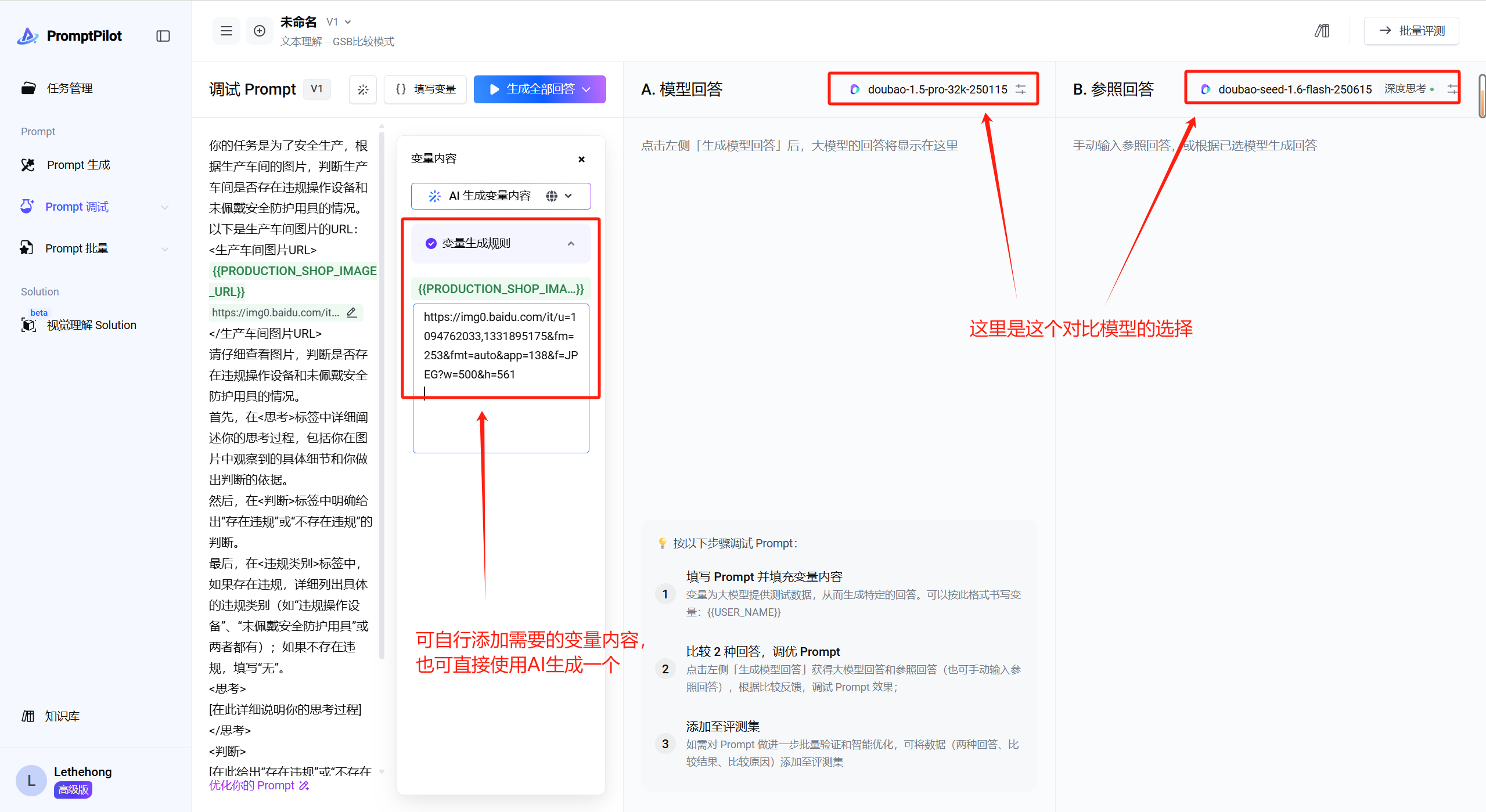The height and width of the screenshot is (812, 1486).
Task: Open the library books icon top-right
Action: (x=1322, y=31)
